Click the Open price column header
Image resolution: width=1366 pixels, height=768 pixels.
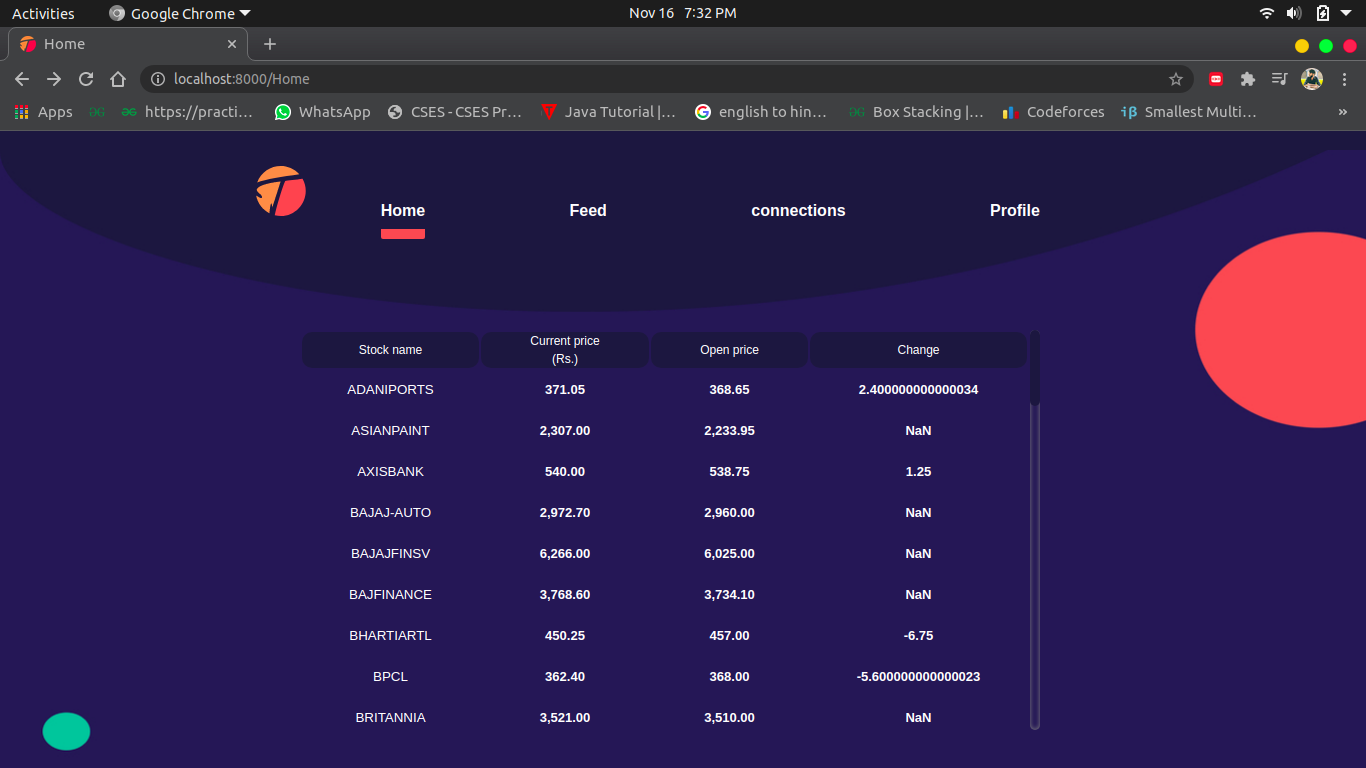click(729, 350)
